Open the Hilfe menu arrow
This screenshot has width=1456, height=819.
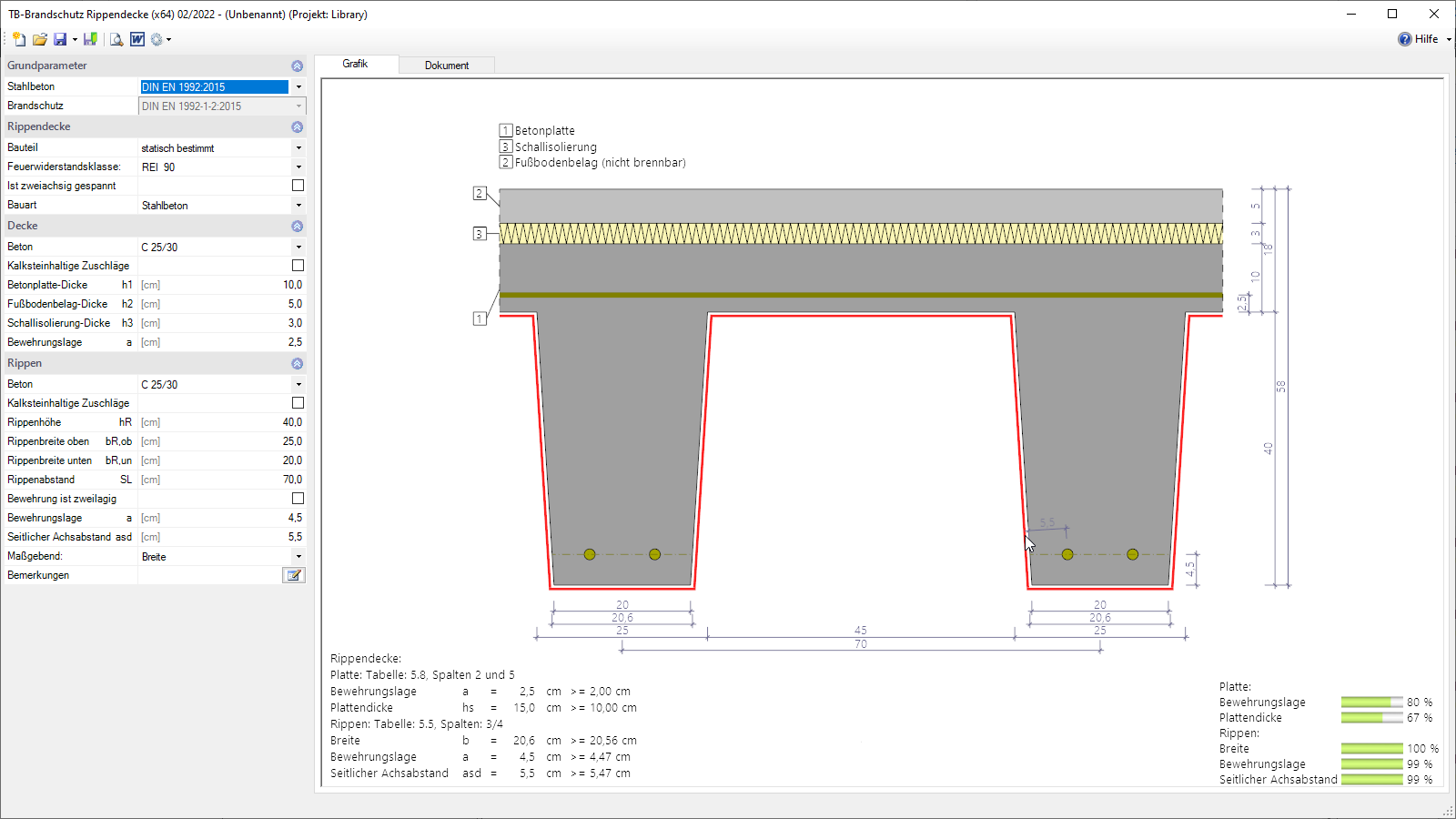click(x=1449, y=40)
